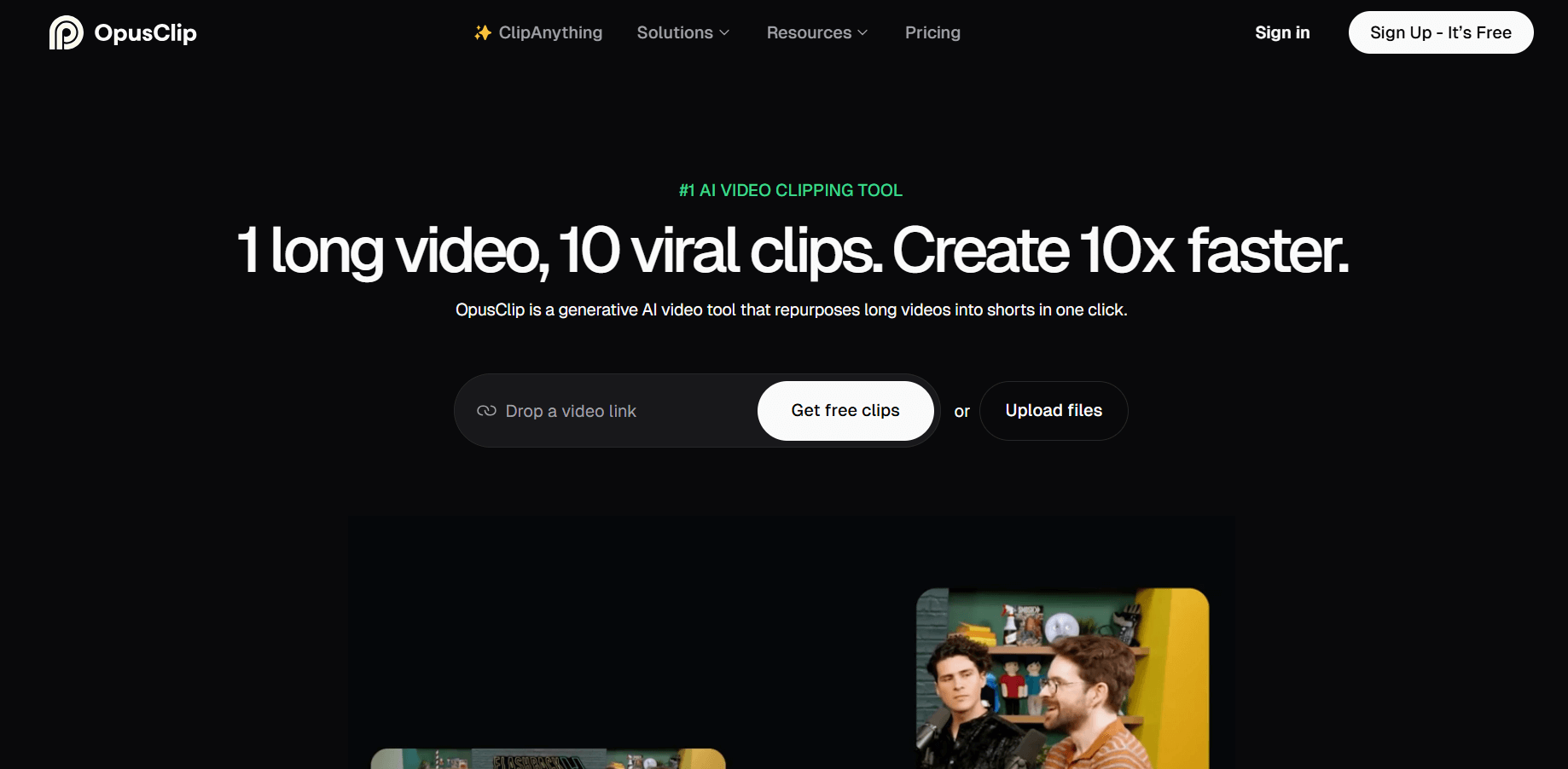Click the Upload files button
The height and width of the screenshot is (769, 1568).
pyautogui.click(x=1054, y=411)
